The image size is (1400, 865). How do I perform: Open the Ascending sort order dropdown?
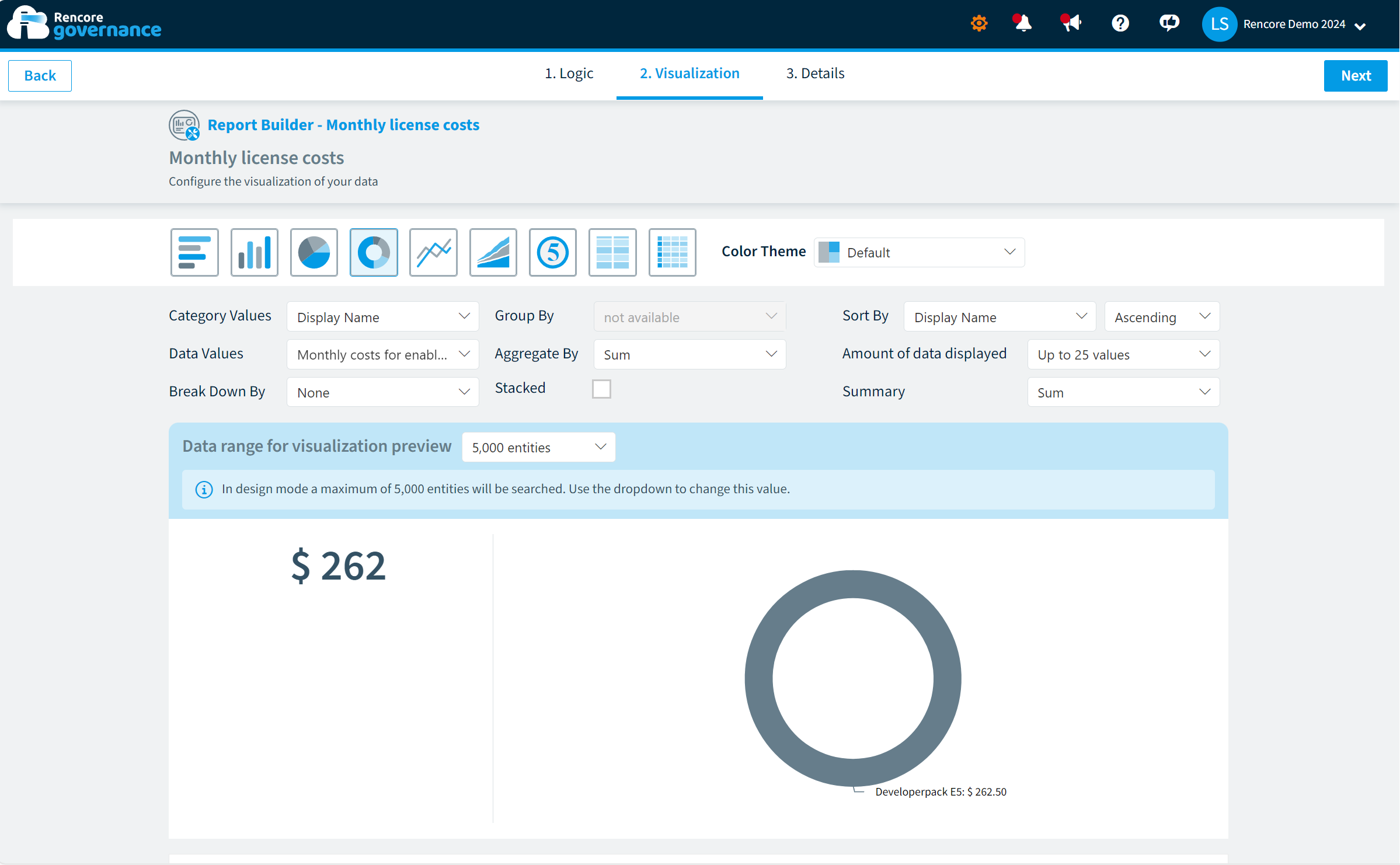[x=1162, y=316]
